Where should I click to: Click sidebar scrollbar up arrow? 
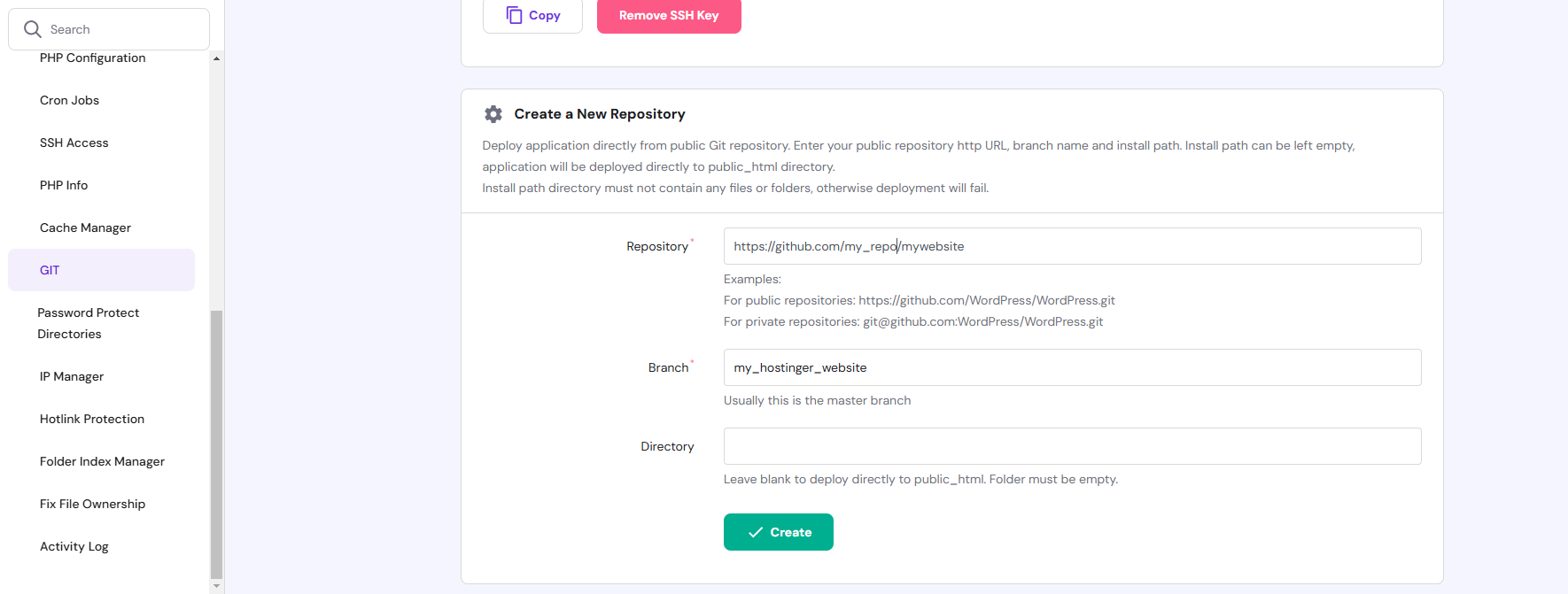(x=216, y=58)
